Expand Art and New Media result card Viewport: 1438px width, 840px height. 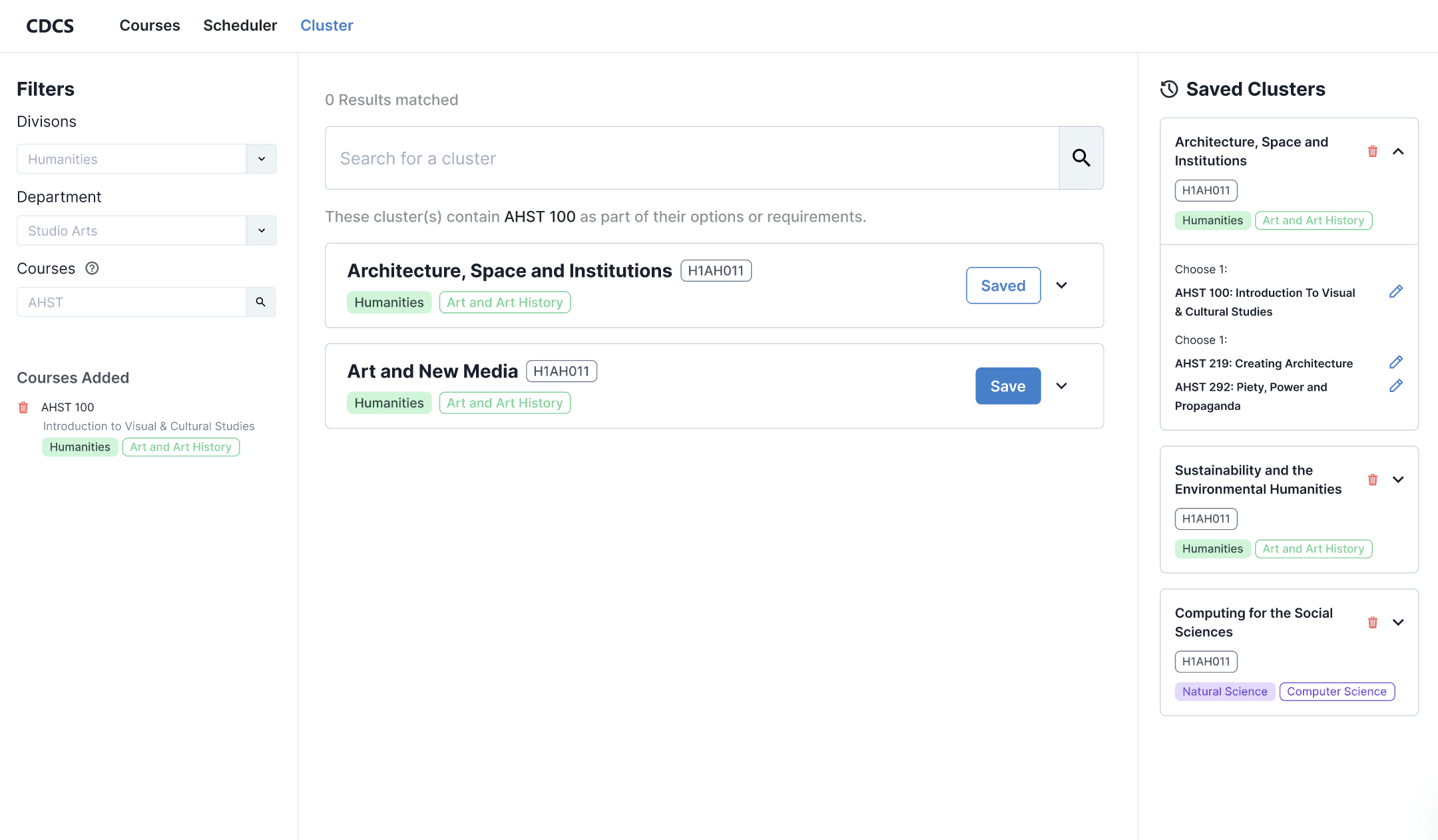[1061, 386]
